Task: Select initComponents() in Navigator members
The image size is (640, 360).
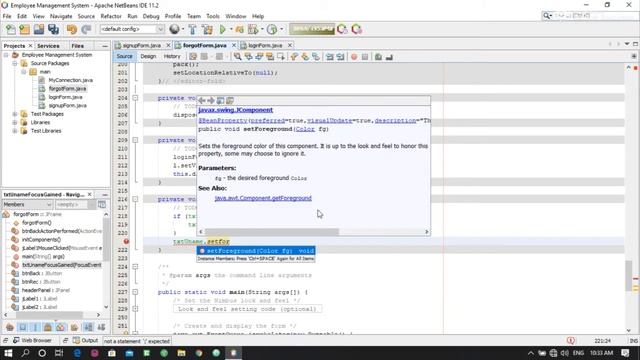Action: 41,240
